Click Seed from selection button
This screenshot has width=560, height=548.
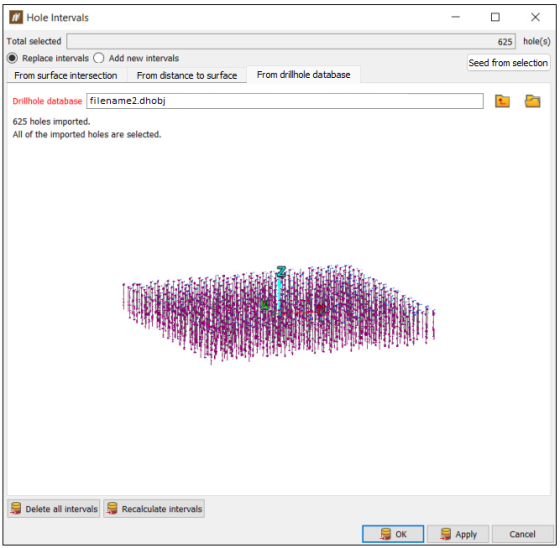508,63
